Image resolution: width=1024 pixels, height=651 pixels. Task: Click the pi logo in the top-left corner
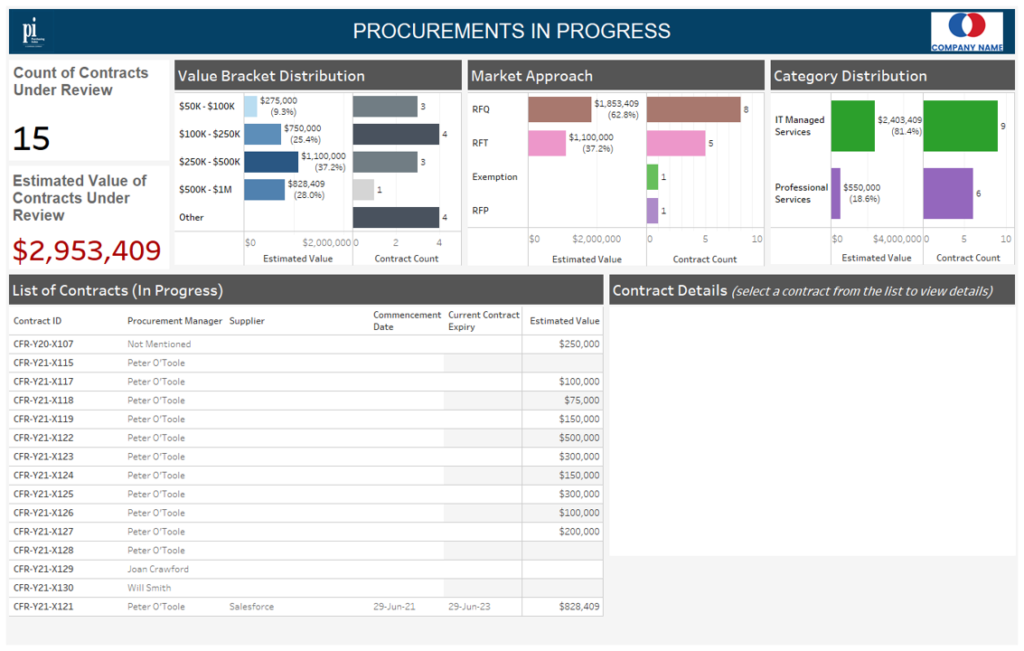coord(33,30)
